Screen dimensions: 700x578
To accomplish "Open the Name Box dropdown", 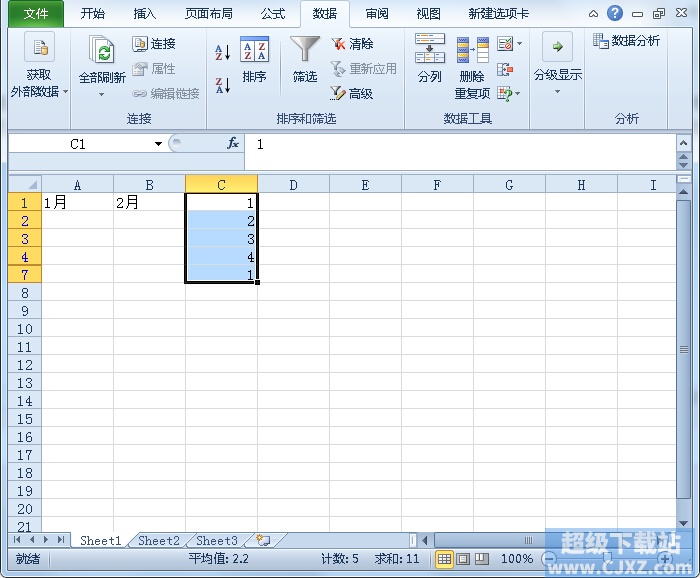I will click(158, 144).
